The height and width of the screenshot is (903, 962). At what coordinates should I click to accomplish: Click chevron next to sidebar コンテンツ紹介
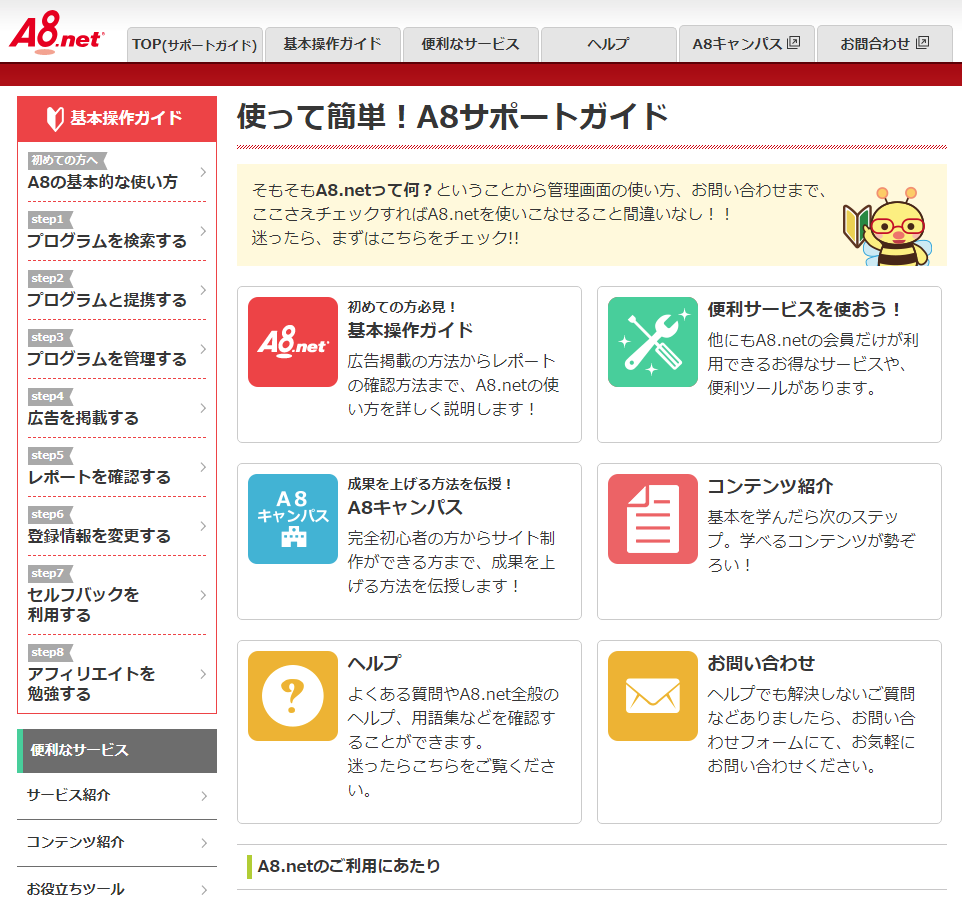click(x=204, y=843)
